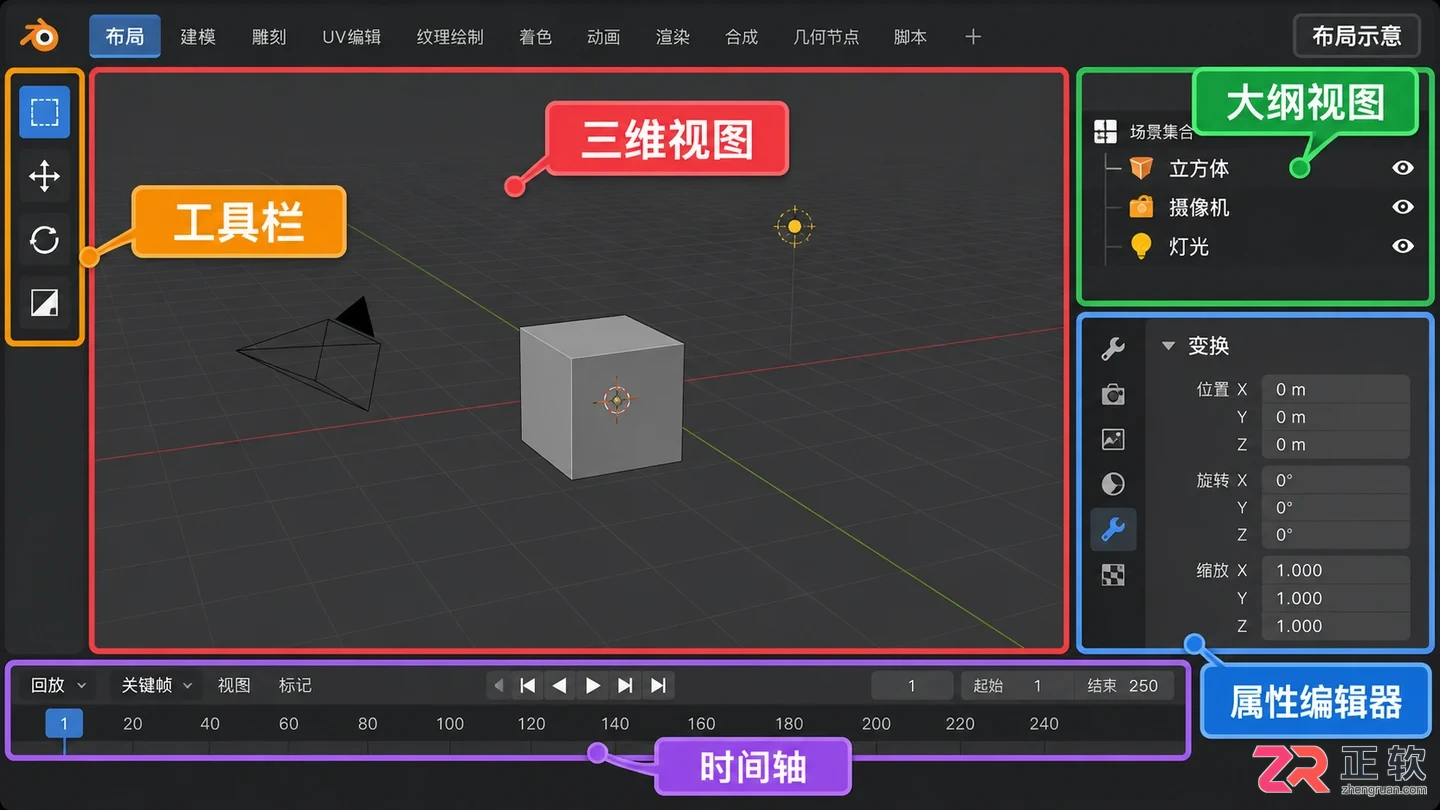Select the box select tool

(44, 112)
